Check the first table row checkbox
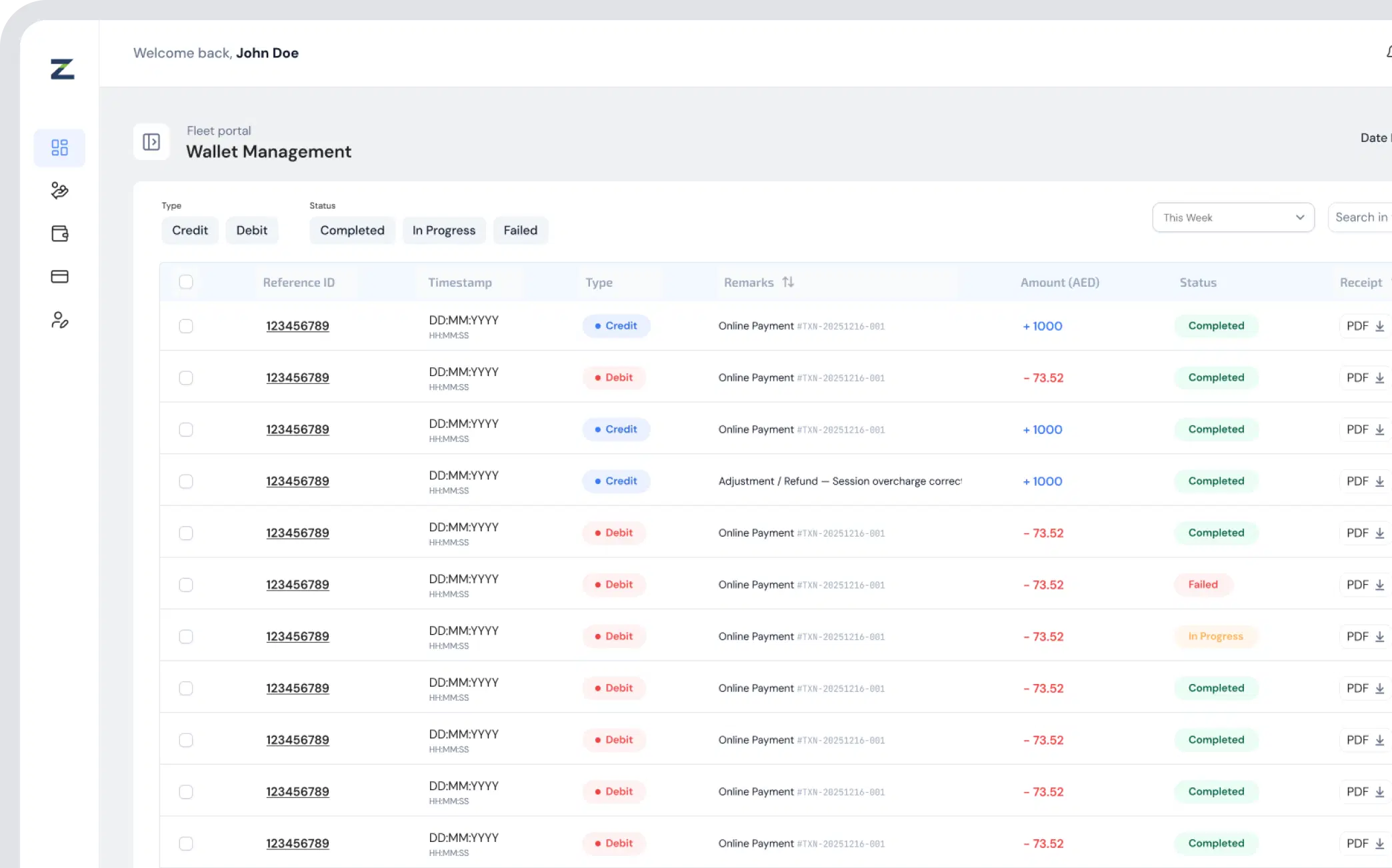Screen dimensions: 1392x868 [186, 326]
